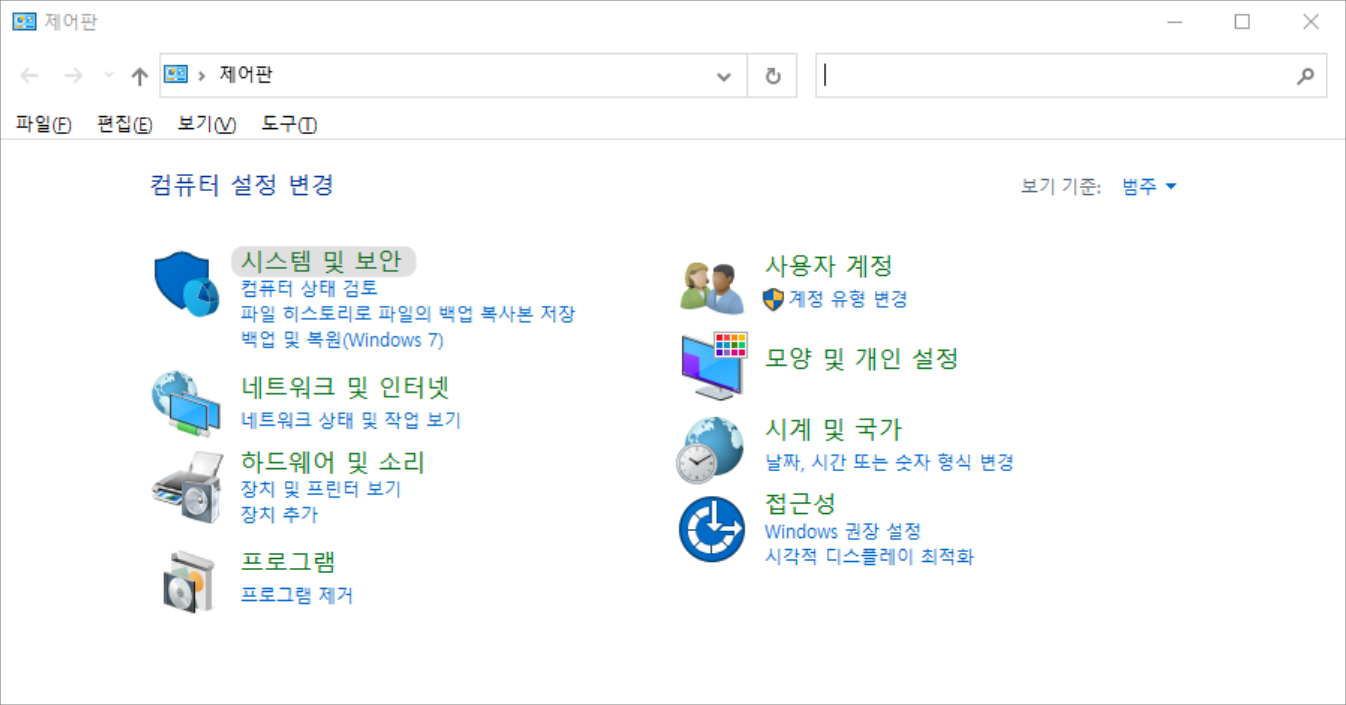Screen dimensions: 1346x705
Task: Open the Network and Internet globe icon
Action: tap(186, 403)
